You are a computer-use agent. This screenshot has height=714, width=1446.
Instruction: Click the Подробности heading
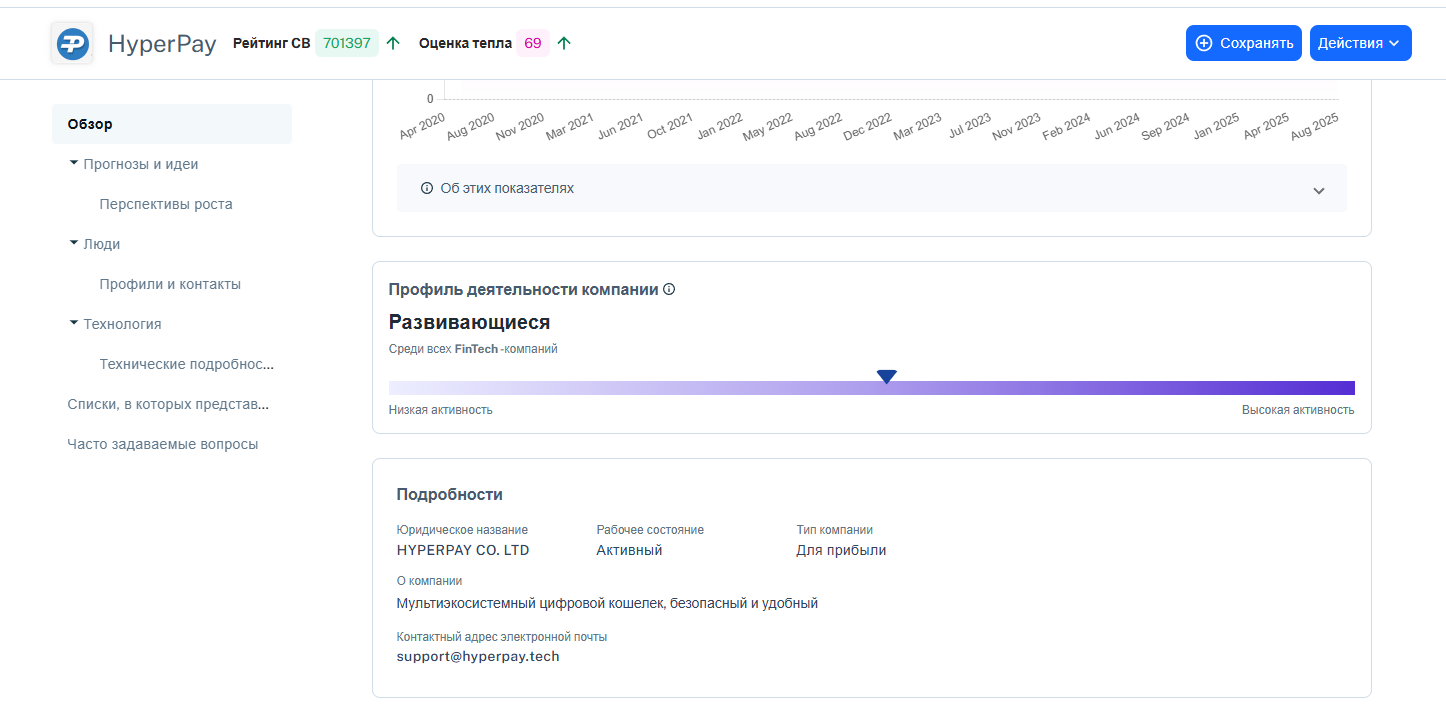pyautogui.click(x=450, y=494)
